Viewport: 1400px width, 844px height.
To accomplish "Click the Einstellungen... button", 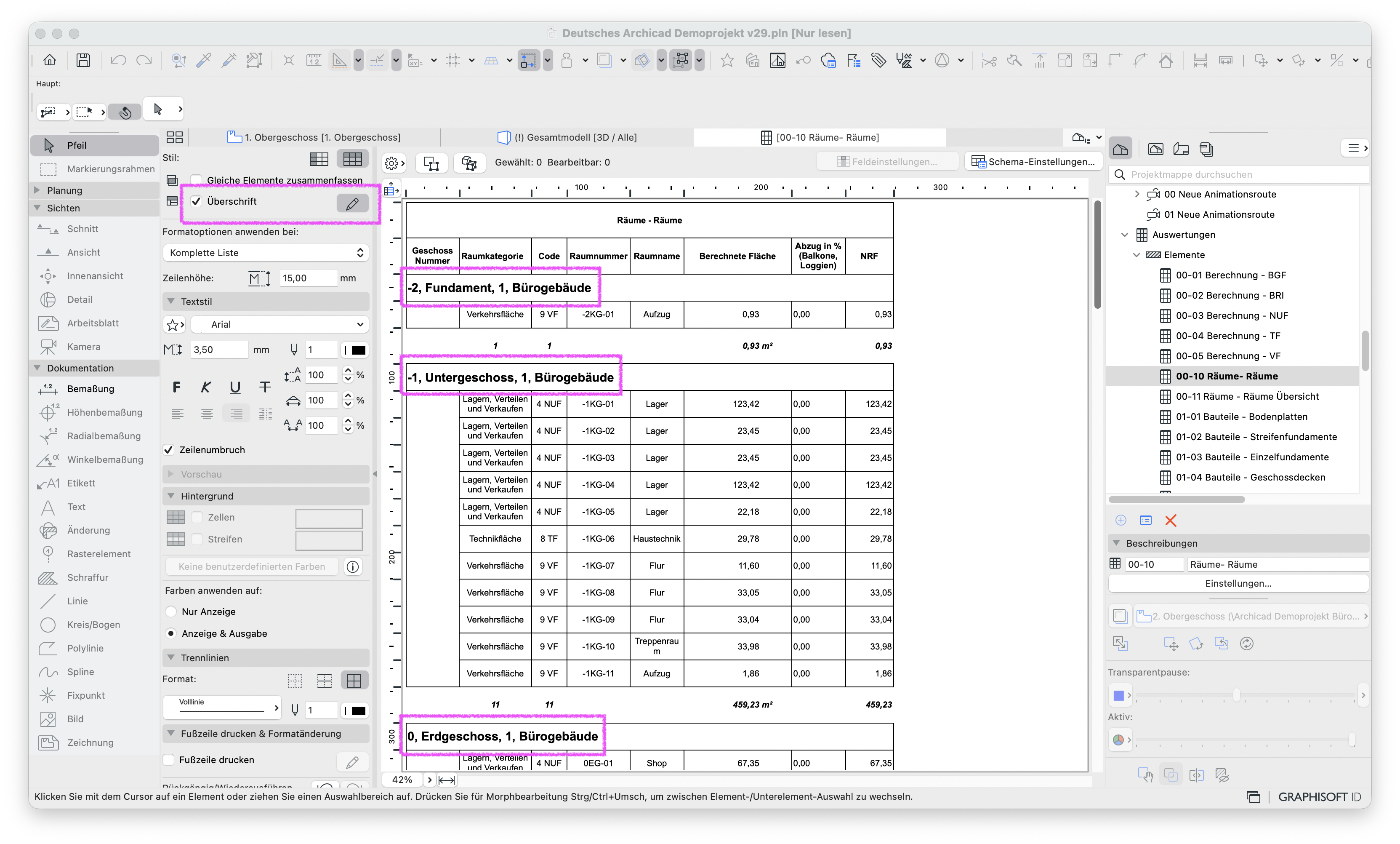I will 1238,584.
